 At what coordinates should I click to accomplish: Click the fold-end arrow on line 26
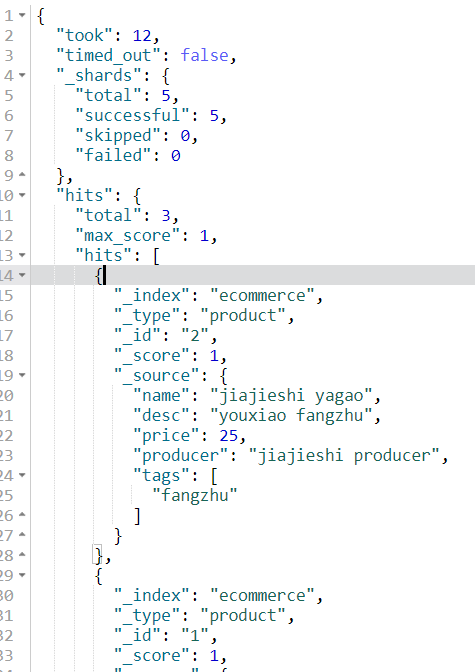click(22, 515)
